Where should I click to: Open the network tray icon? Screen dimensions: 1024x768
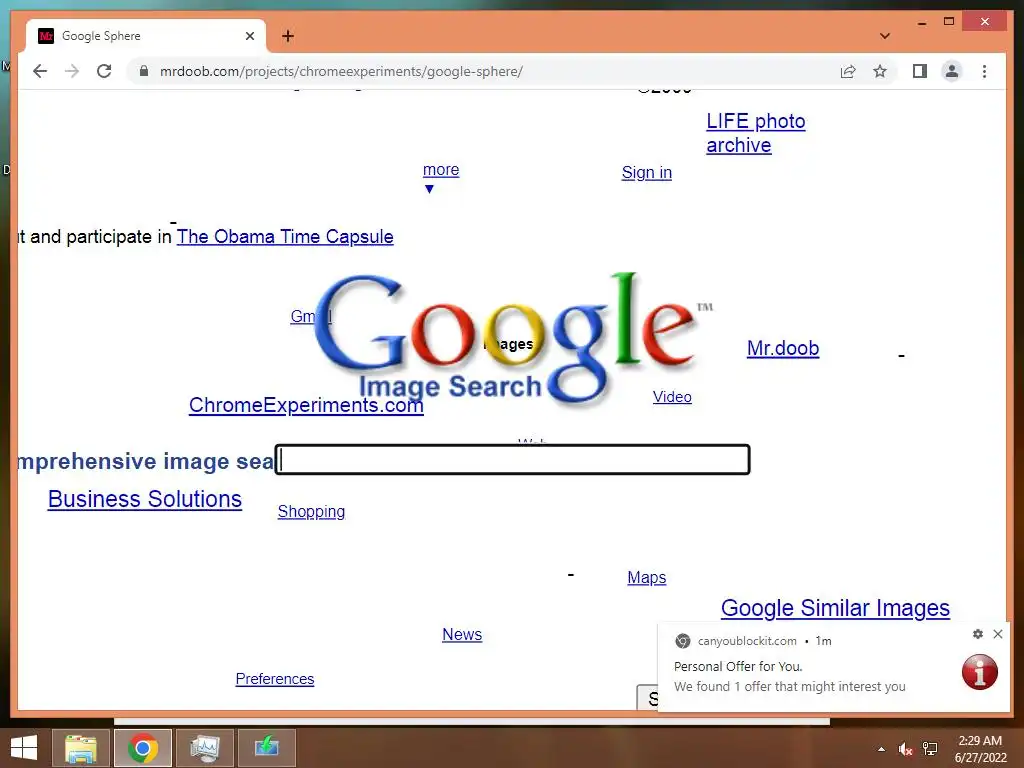[930, 749]
